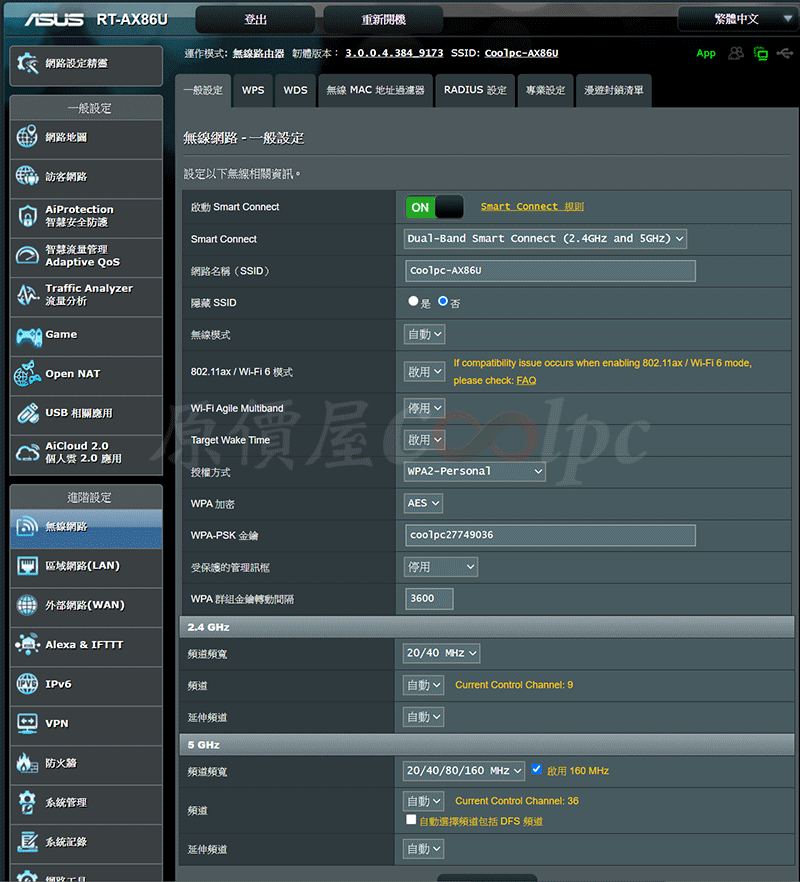Uncheck the 啟用 160 MHz checkbox
This screenshot has width=800, height=882.
(537, 770)
